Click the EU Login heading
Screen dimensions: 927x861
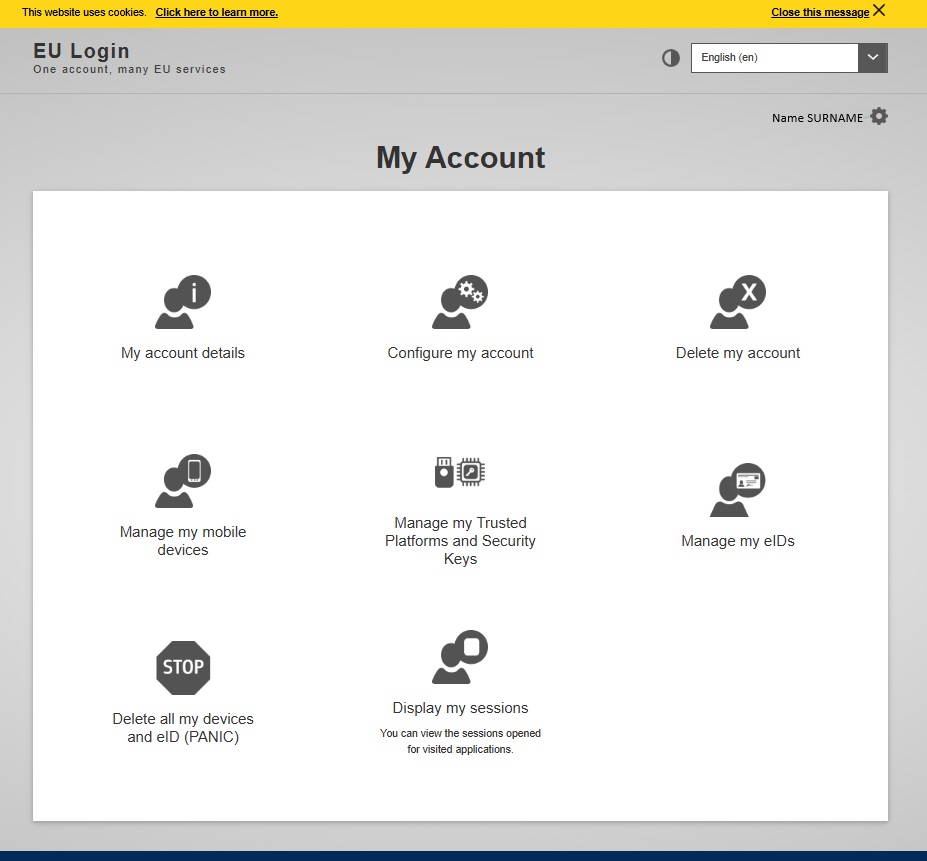(x=81, y=50)
